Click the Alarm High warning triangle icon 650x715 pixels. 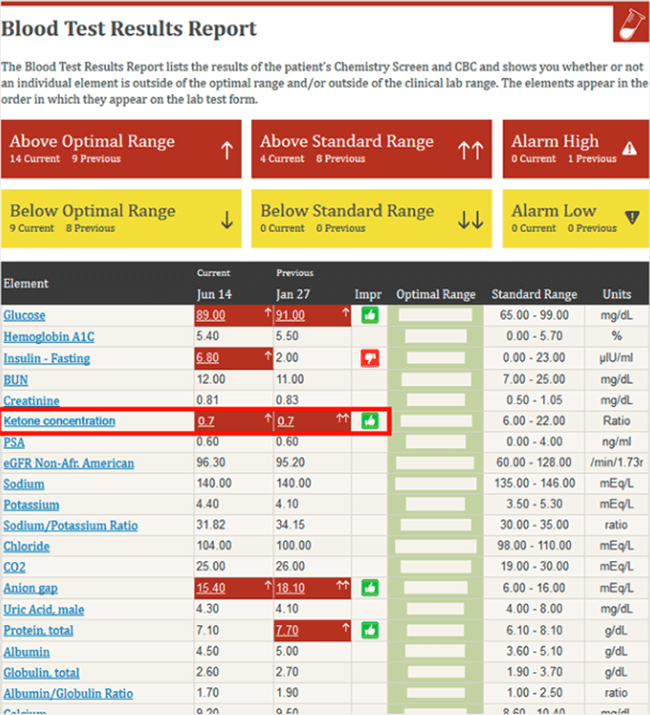(629, 148)
